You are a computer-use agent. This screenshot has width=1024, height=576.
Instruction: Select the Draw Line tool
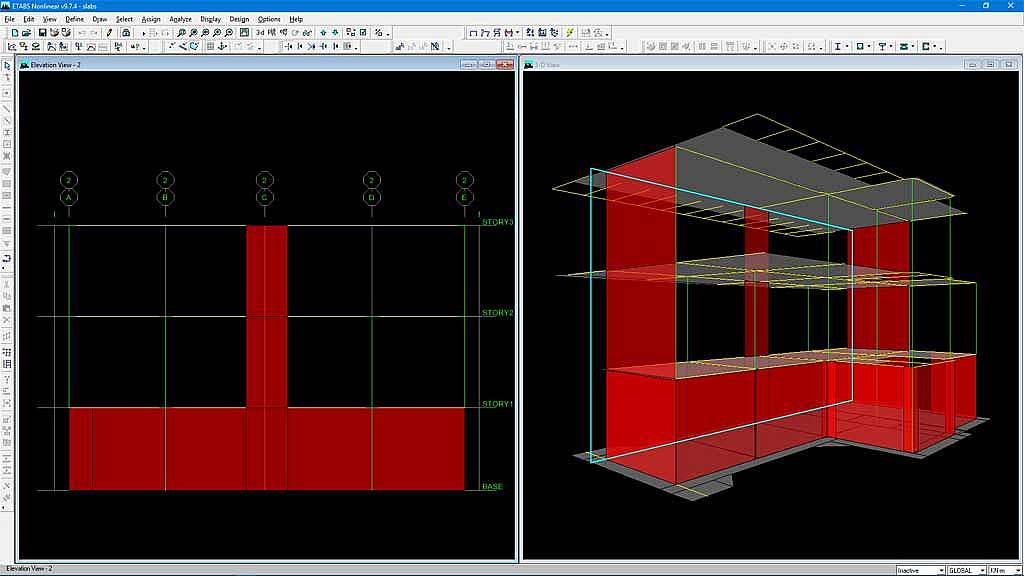tap(7, 108)
